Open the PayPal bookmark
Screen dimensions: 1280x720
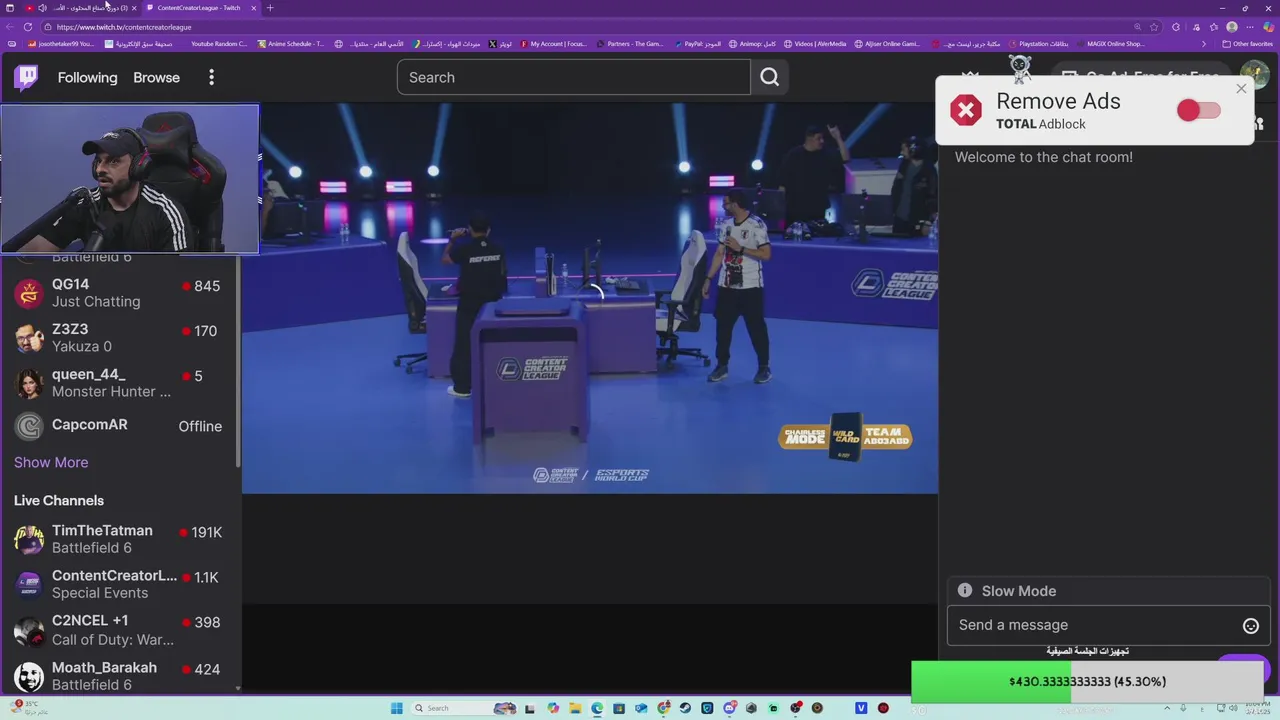697,44
